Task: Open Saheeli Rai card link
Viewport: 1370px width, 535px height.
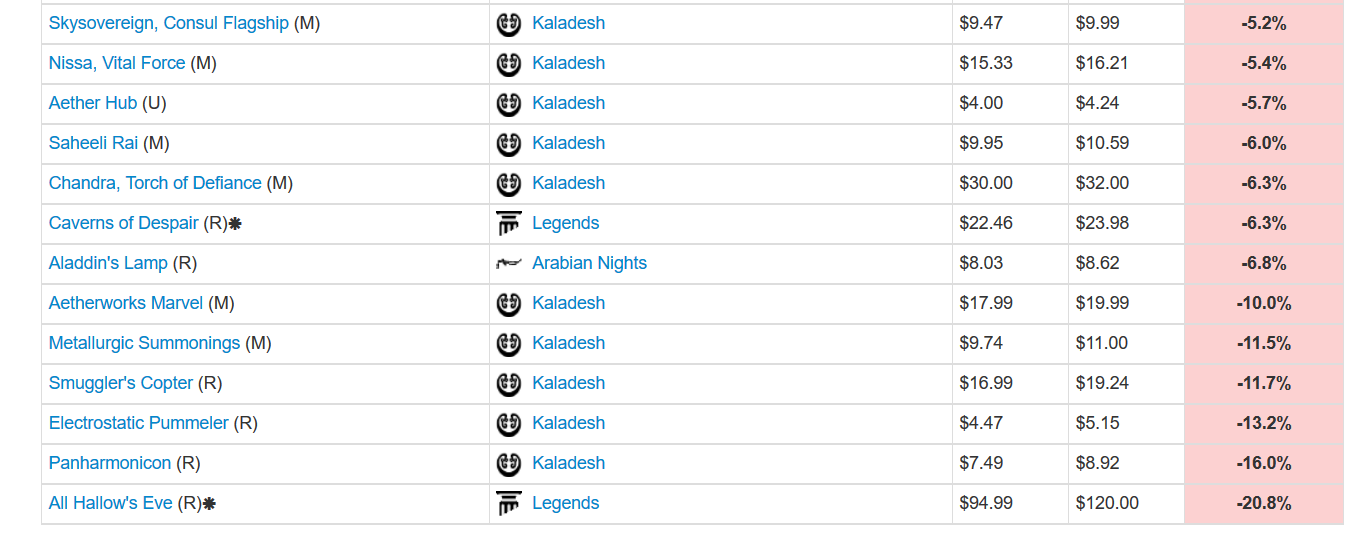Action: (x=93, y=143)
